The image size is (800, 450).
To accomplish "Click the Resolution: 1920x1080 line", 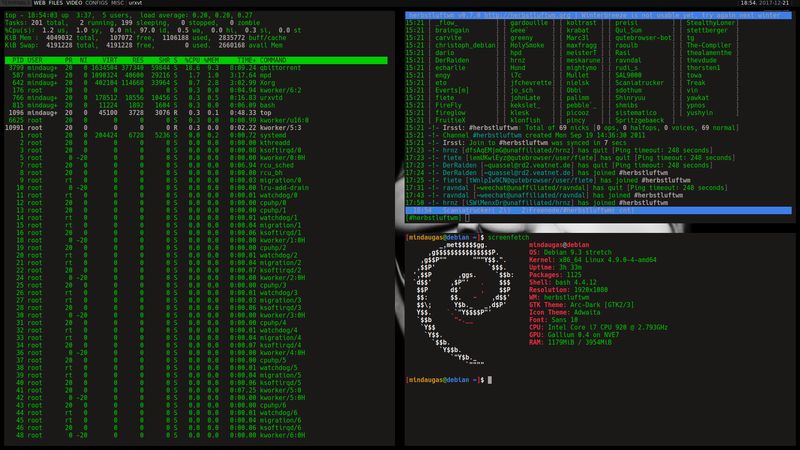I will click(568, 290).
